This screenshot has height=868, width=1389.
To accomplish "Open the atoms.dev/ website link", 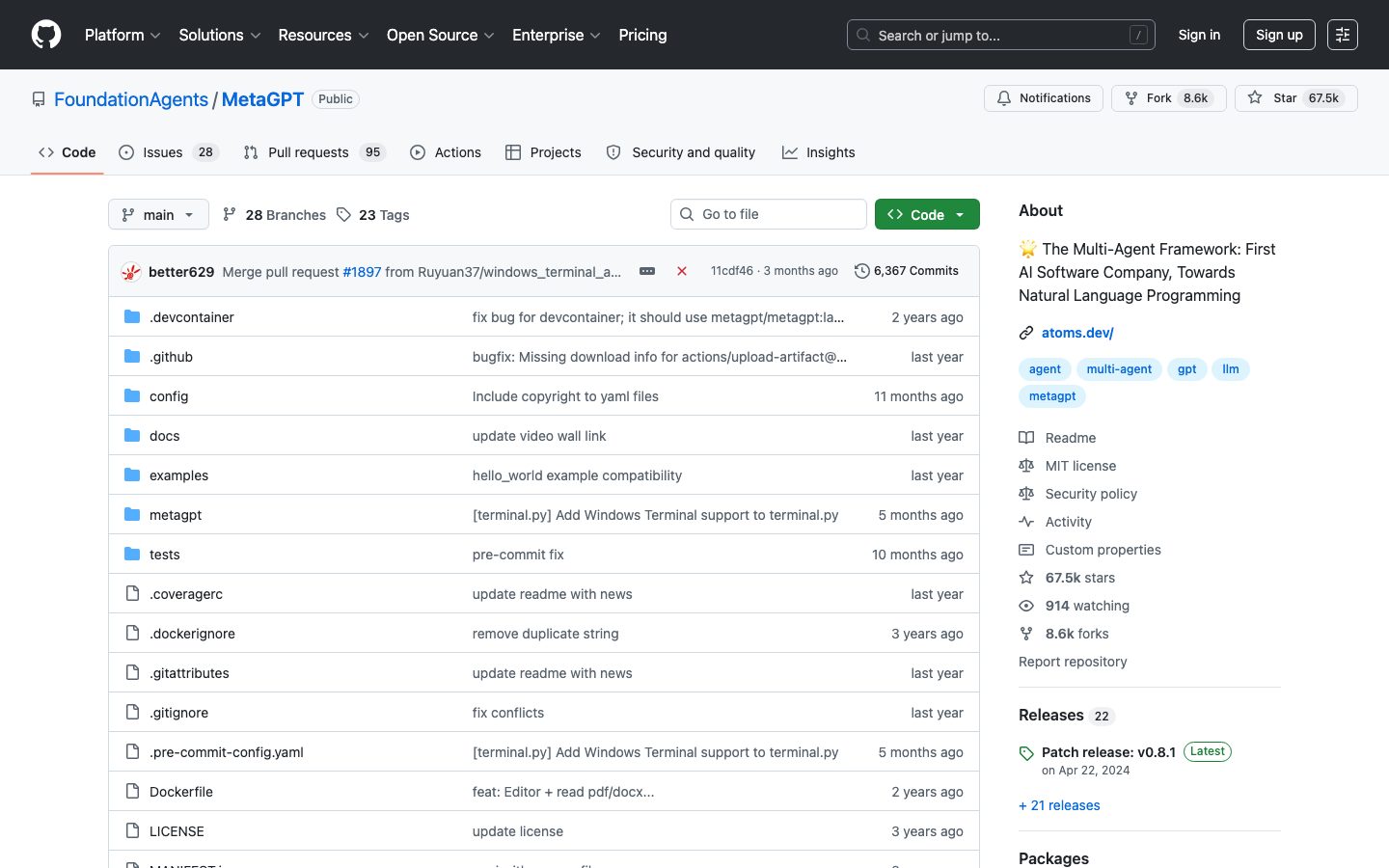I will point(1077,333).
